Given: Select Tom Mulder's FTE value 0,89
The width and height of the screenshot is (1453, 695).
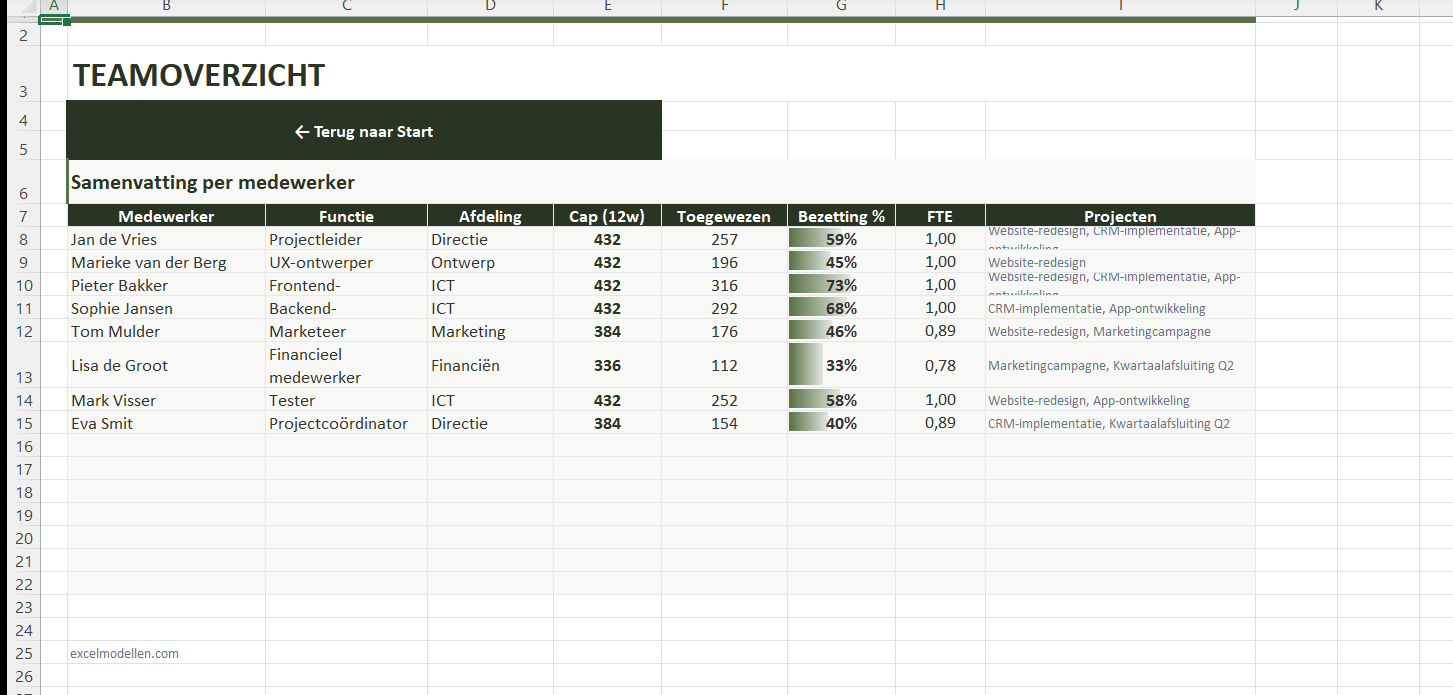Looking at the screenshot, I should (940, 331).
